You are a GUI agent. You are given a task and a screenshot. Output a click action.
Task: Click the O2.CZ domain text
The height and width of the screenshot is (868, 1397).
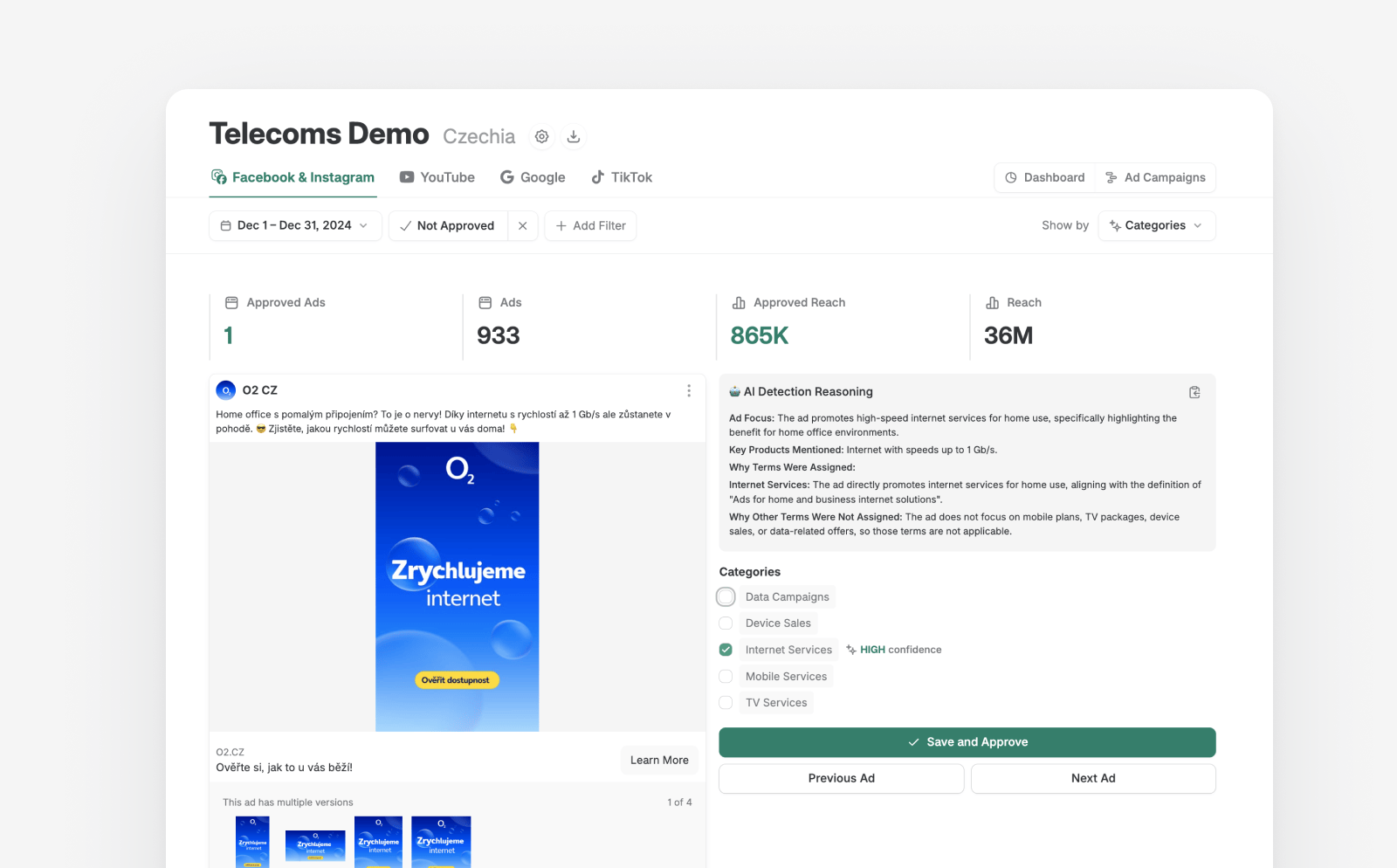[x=231, y=752]
